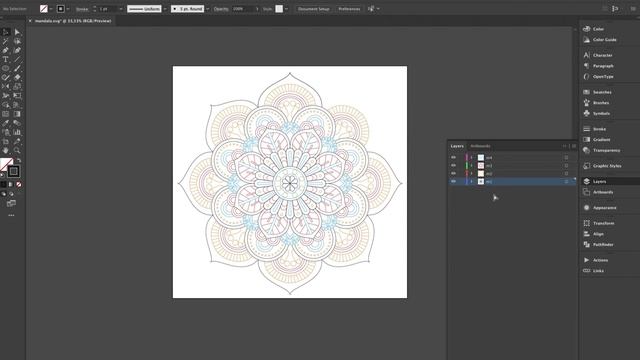Click the Opacity value field

(x=243, y=9)
